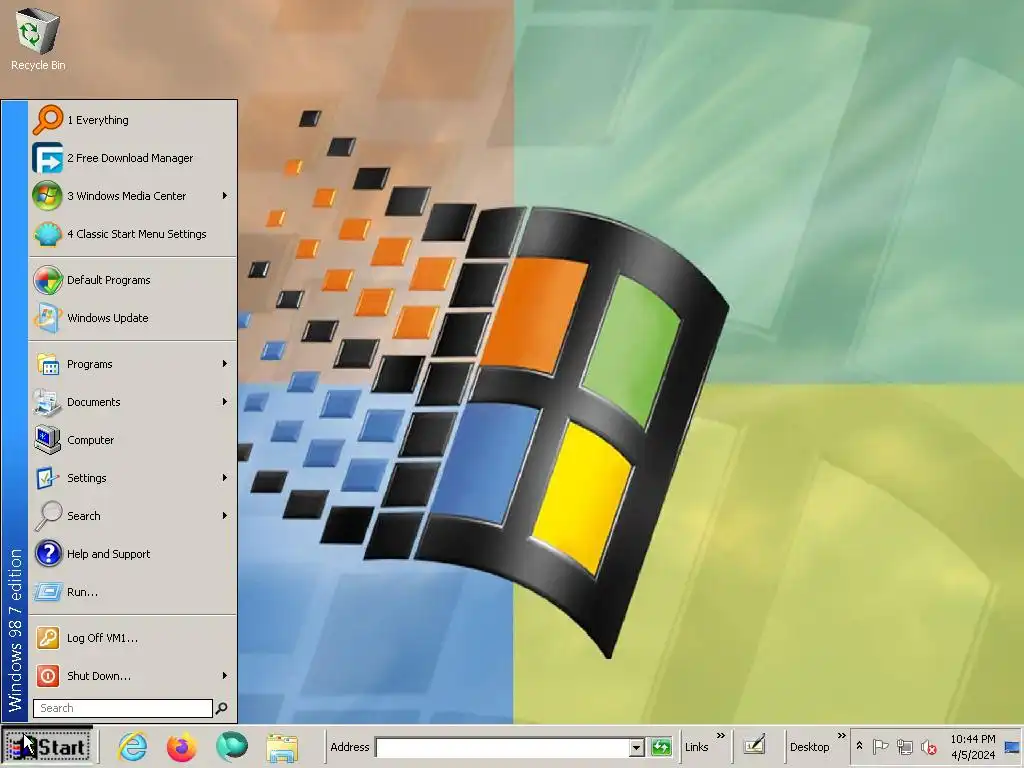Open the Address bar dropdown arrow
Viewport: 1024px width, 768px height.
point(637,747)
